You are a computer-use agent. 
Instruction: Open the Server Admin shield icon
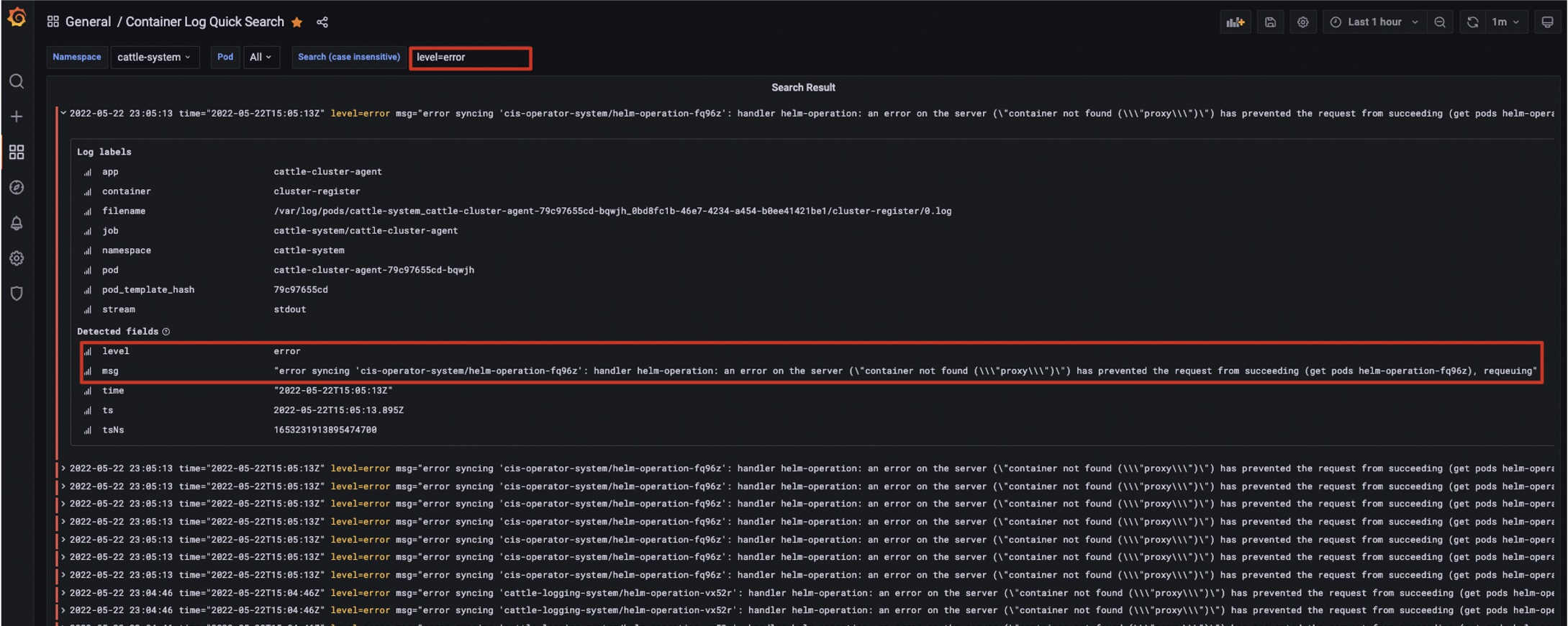[x=17, y=294]
